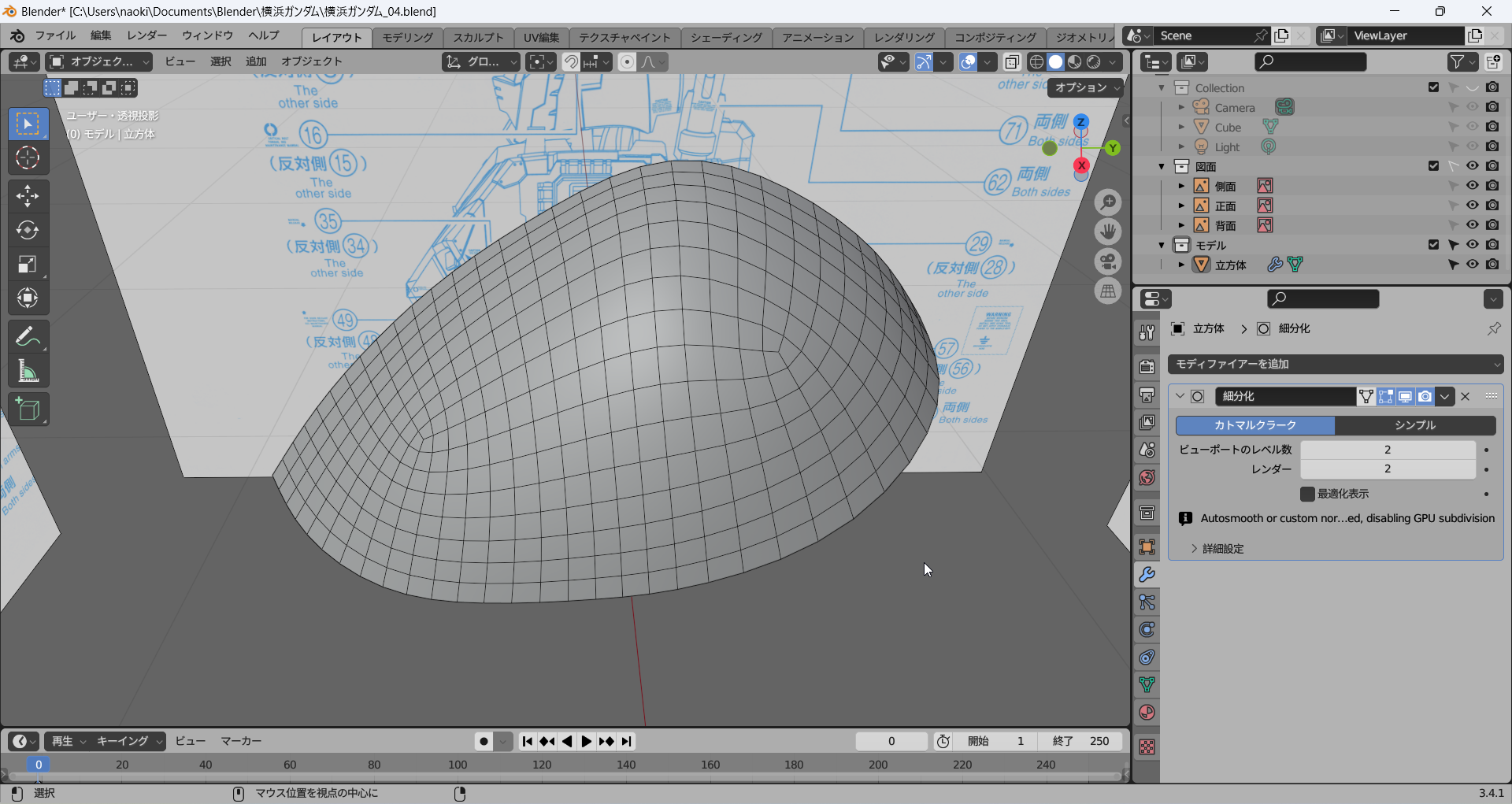Select the Cursor tool in the toolbar
The image size is (1512, 804).
tap(28, 158)
